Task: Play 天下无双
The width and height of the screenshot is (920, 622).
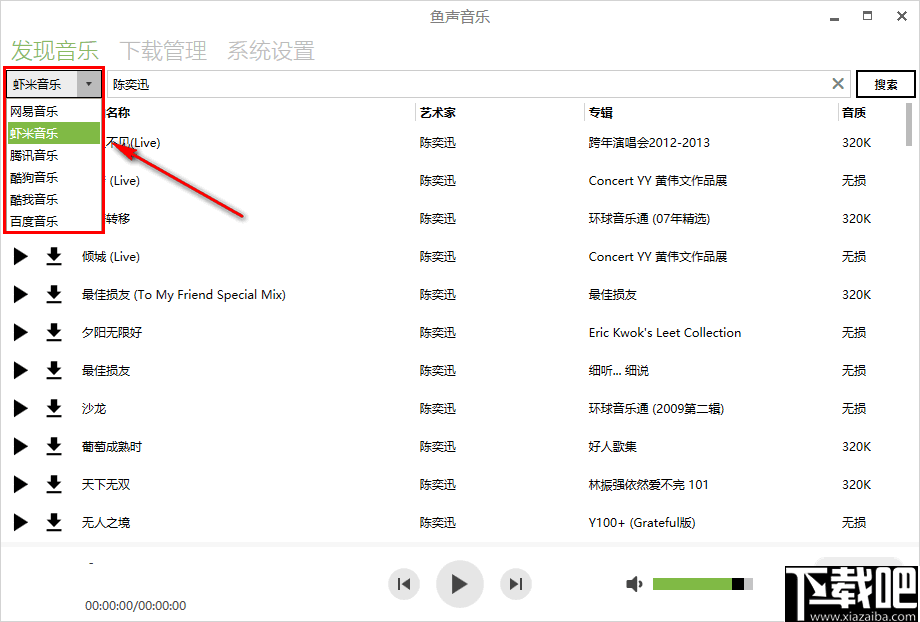Action: [x=20, y=484]
